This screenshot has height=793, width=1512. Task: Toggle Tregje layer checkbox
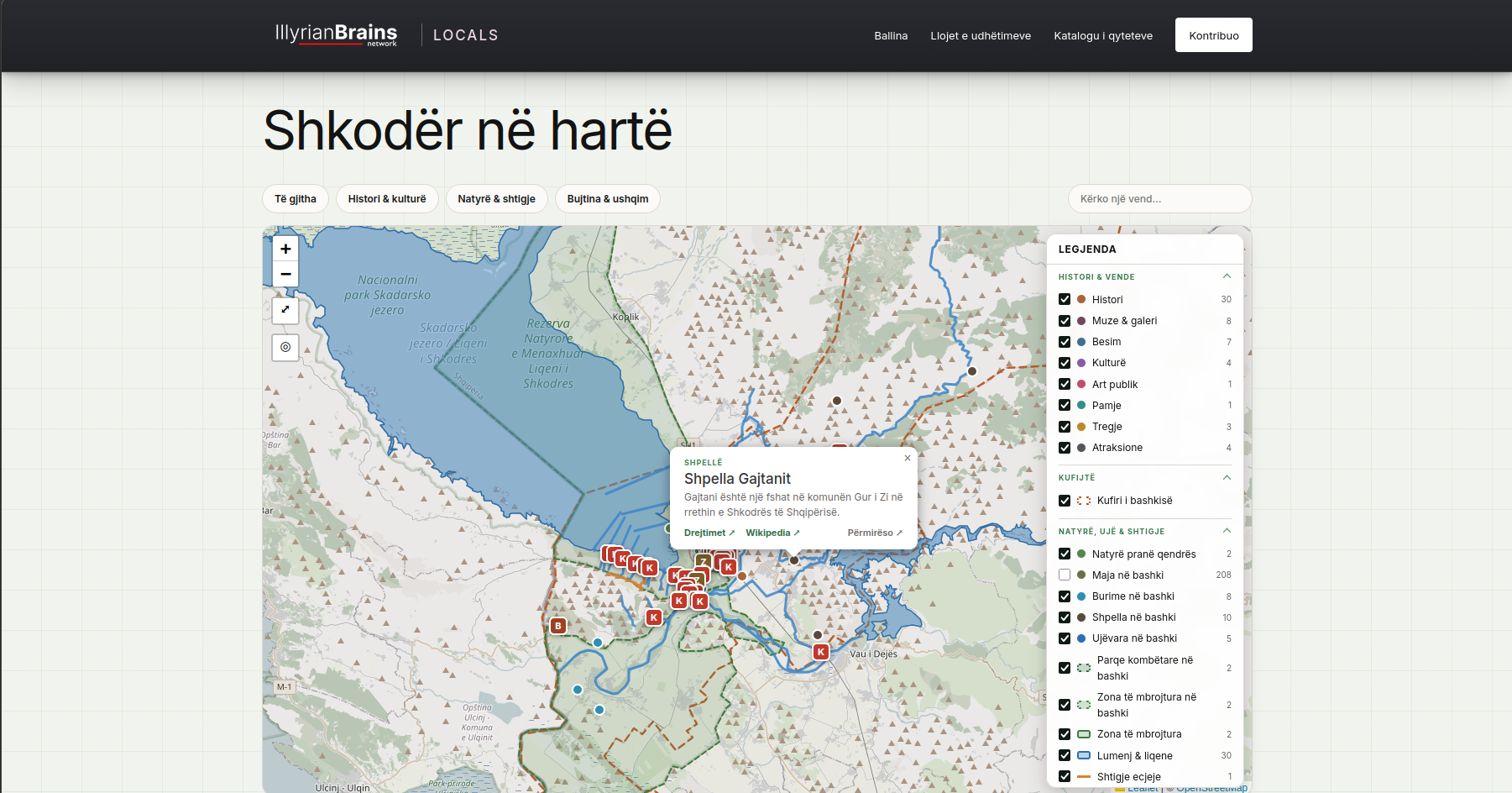coord(1065,427)
